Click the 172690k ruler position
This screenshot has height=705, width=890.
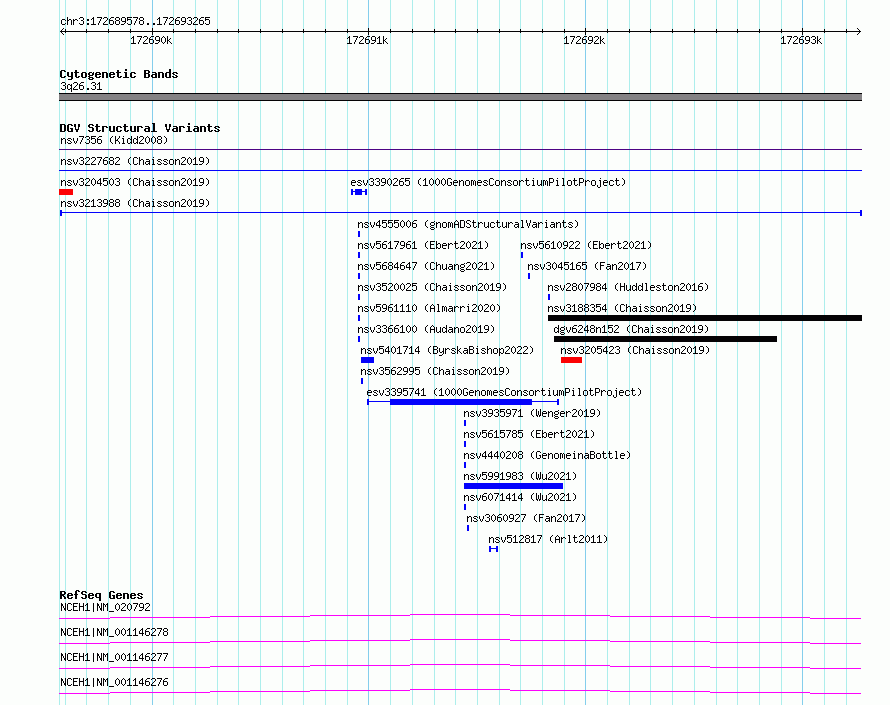(151, 40)
